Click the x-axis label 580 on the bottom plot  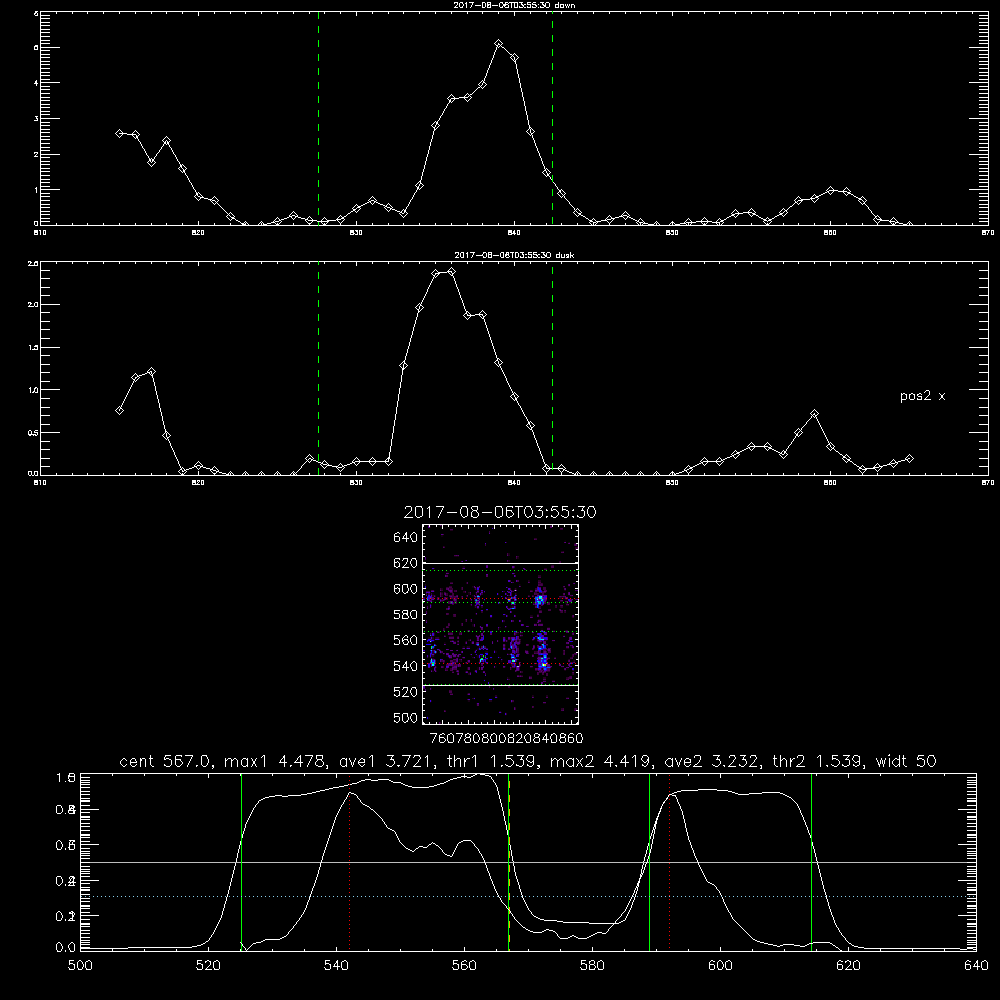pyautogui.click(x=592, y=966)
